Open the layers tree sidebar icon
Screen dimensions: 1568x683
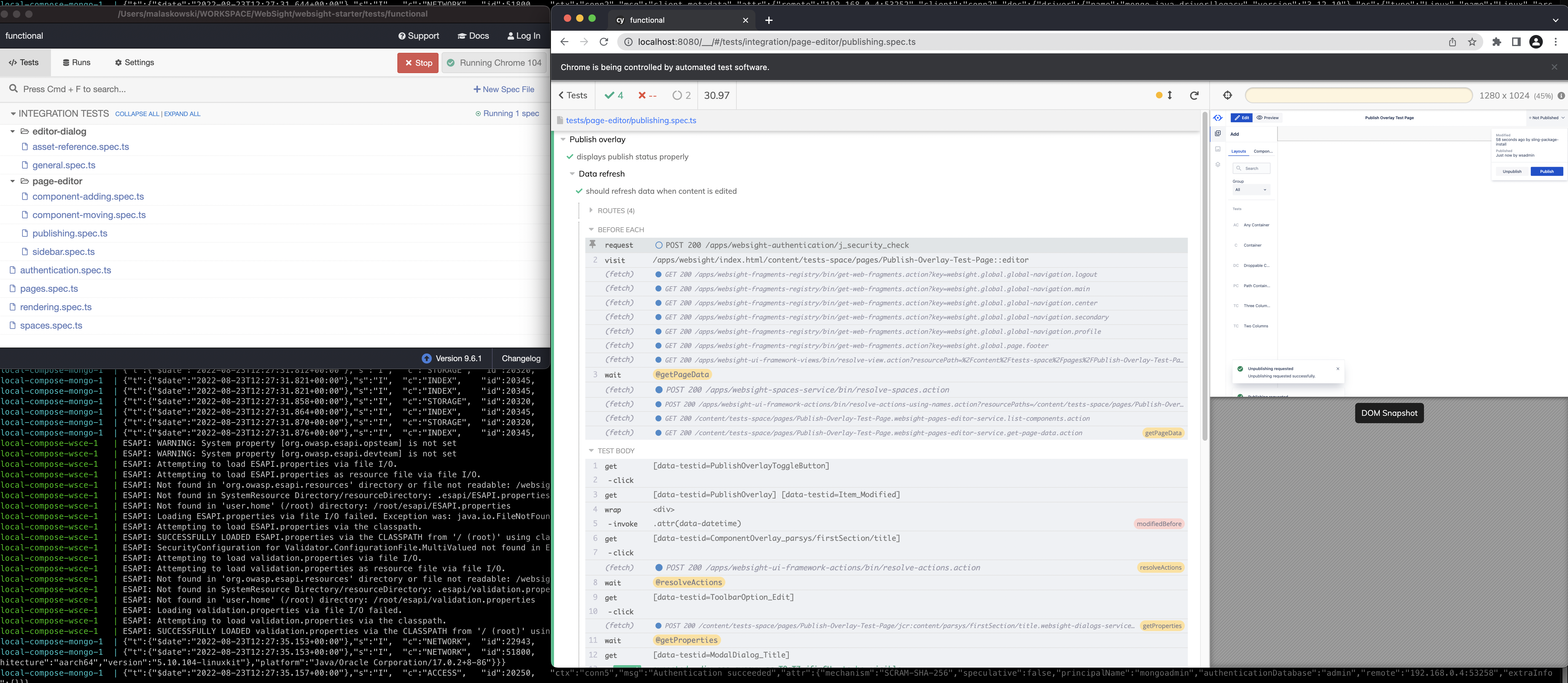click(1218, 165)
